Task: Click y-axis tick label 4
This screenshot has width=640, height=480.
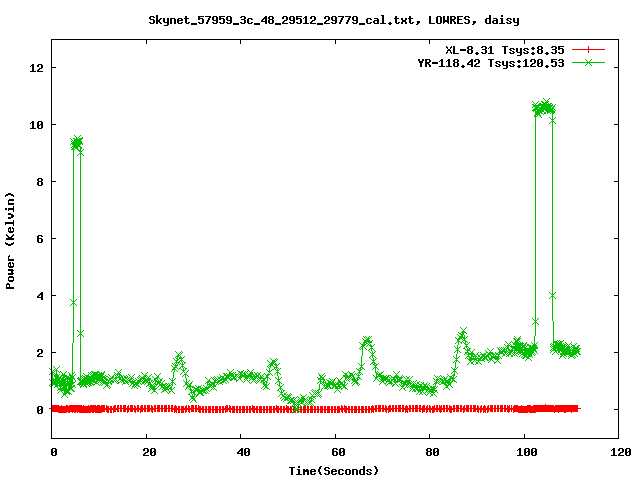Action: point(40,296)
